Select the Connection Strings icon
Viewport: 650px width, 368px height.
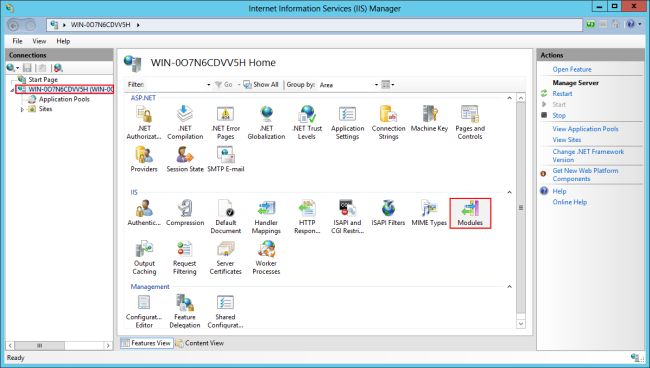point(388,123)
